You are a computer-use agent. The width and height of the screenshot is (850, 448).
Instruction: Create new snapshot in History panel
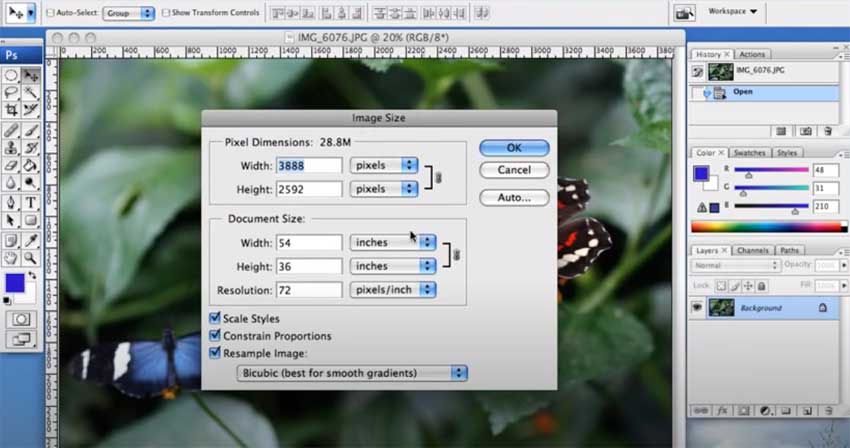[806, 131]
